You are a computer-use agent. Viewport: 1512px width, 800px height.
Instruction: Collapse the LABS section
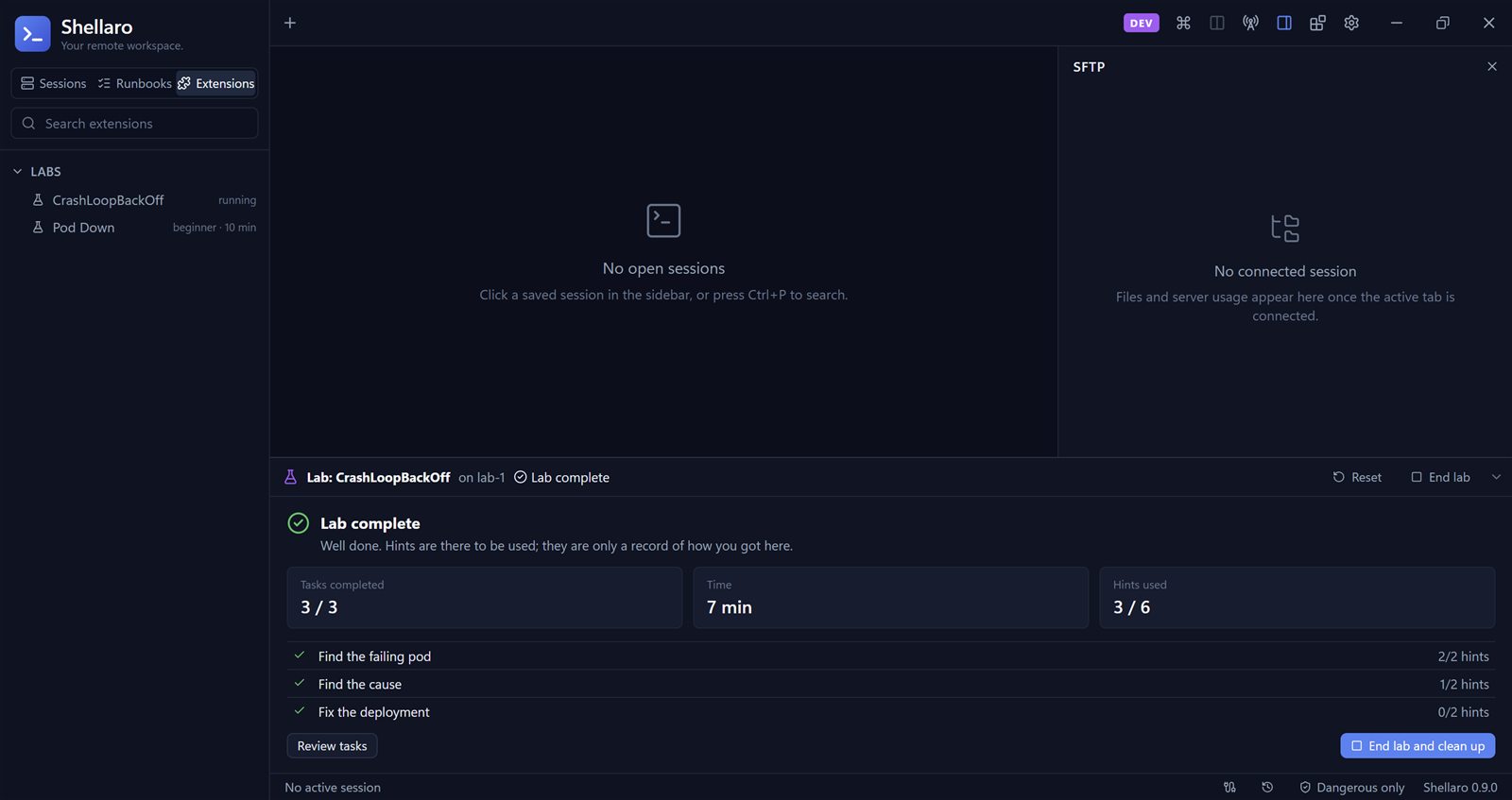tap(37, 172)
